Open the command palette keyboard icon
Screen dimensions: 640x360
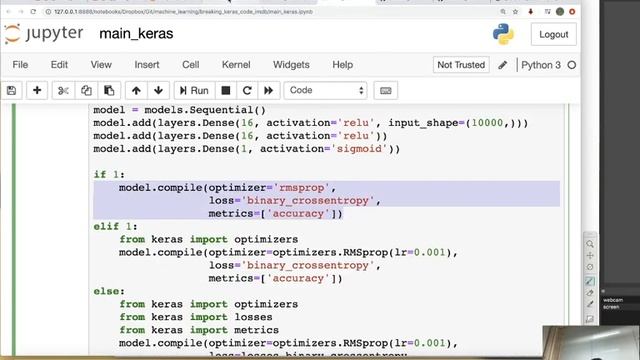(x=386, y=90)
